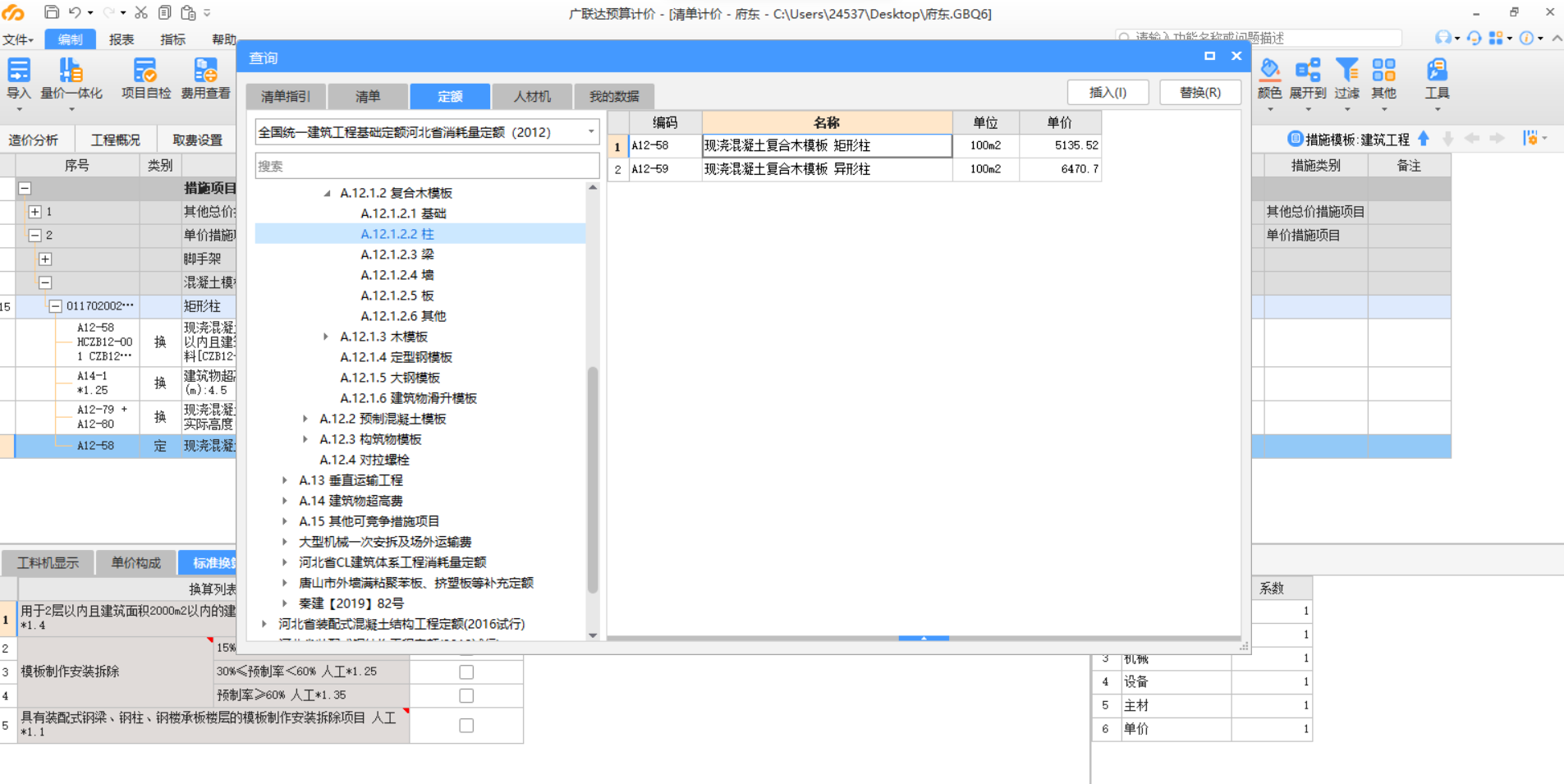This screenshot has height=784, width=1564.
Task: Click the gray right arrow icon
Action: (1497, 139)
